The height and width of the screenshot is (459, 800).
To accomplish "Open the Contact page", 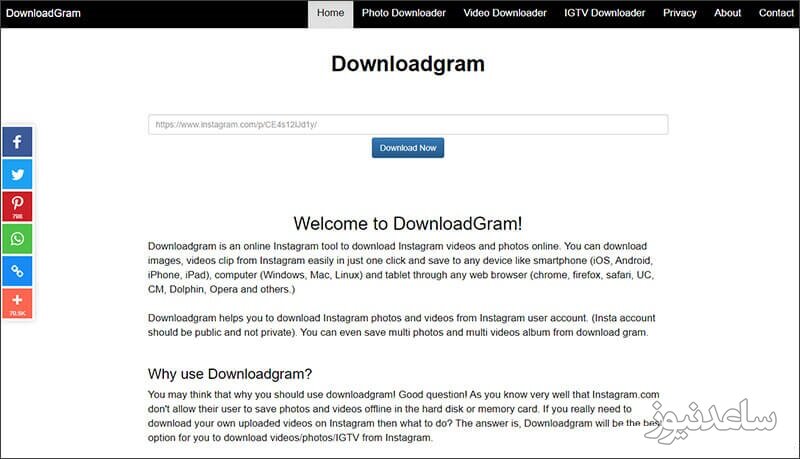I will [x=776, y=13].
